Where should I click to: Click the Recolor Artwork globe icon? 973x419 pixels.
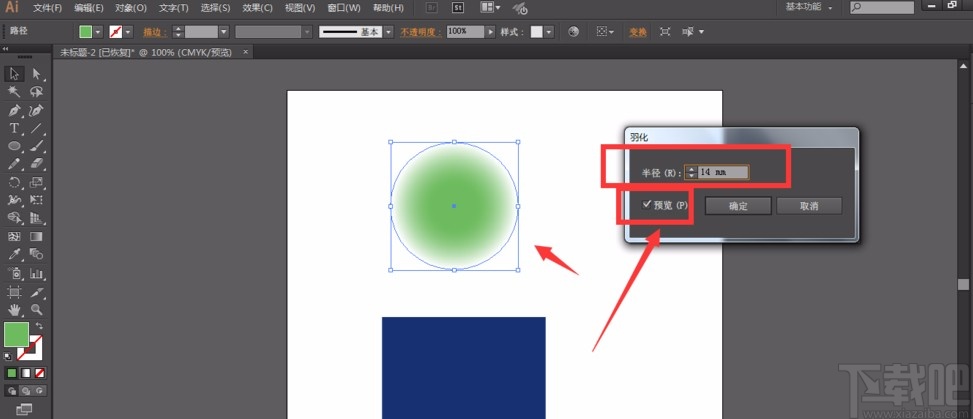573,32
